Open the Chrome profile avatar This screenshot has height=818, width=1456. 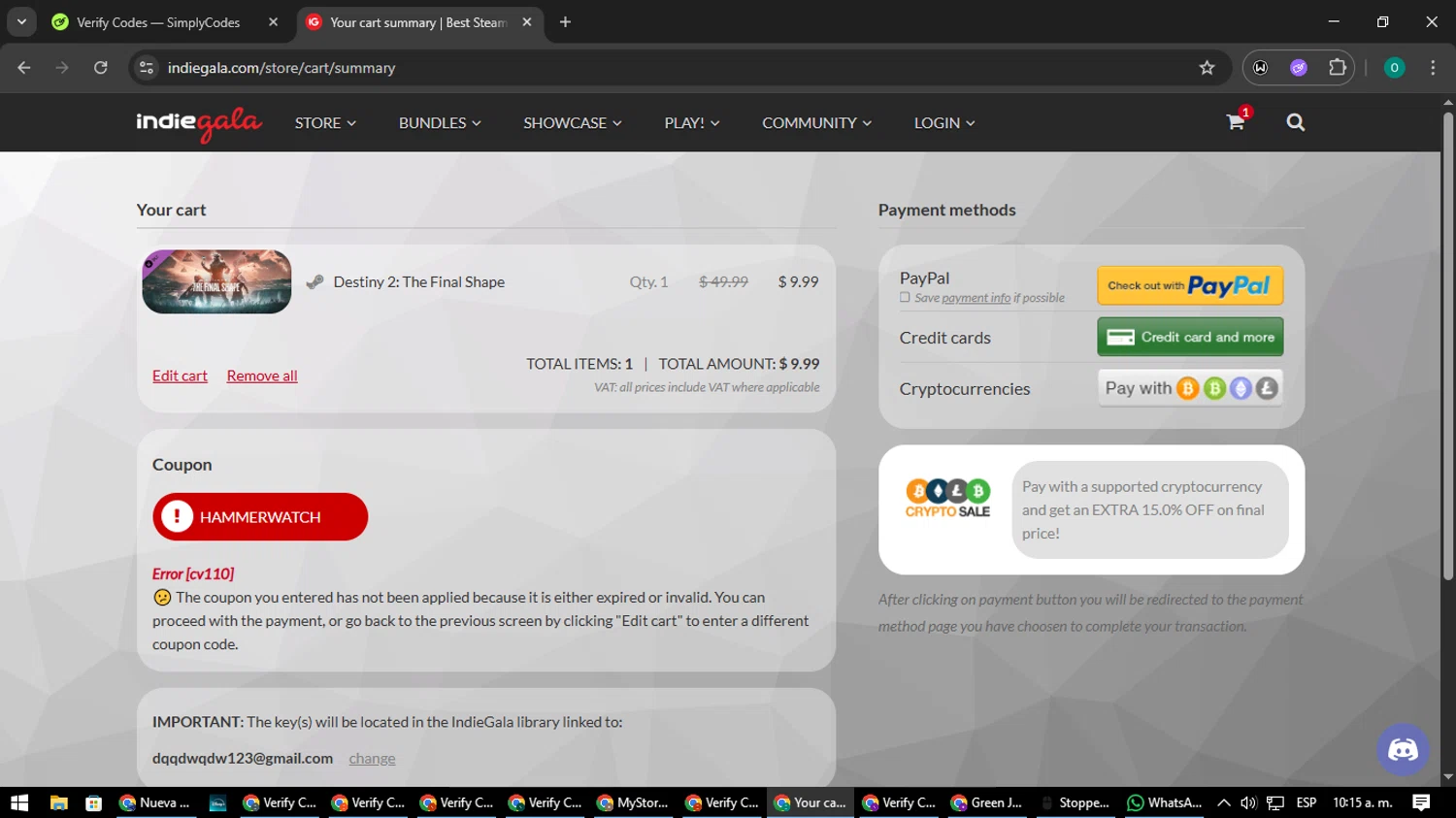pos(1394,68)
